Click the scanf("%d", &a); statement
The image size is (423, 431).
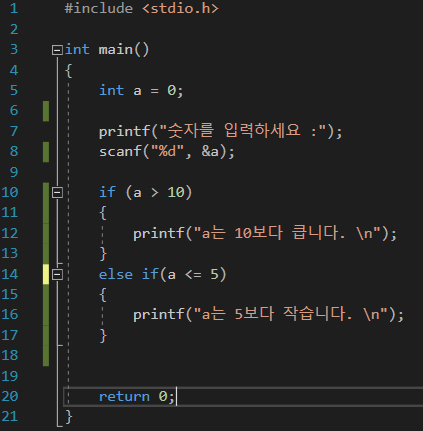click(167, 151)
